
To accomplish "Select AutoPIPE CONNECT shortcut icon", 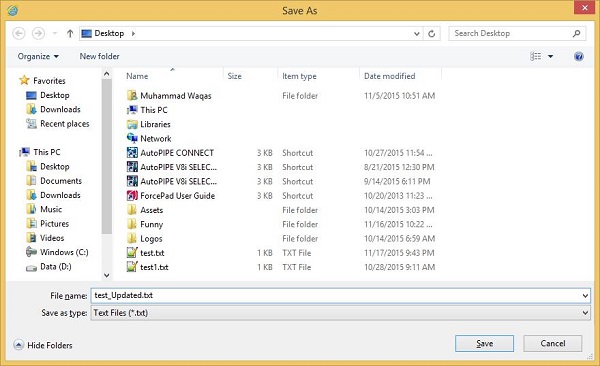I will point(132,153).
